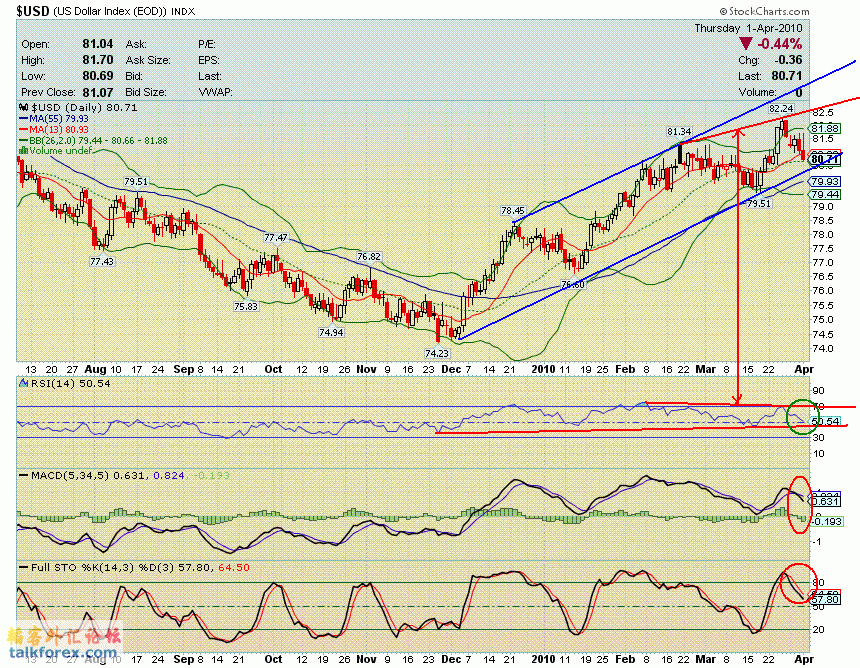Click the 78.45 peak price label

pyautogui.click(x=513, y=210)
